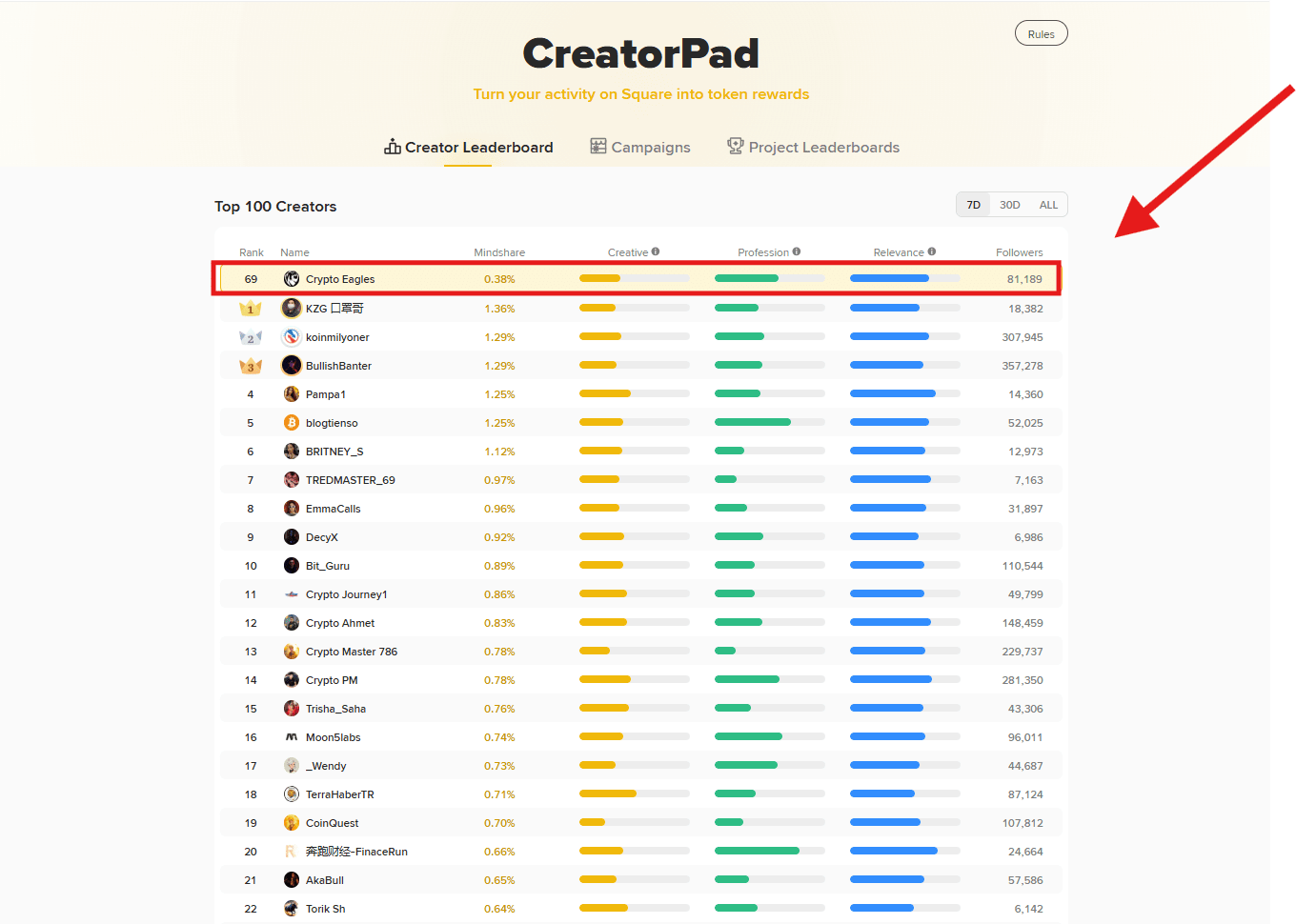Click the Mindshare column header
1296x924 pixels.
pyautogui.click(x=499, y=252)
